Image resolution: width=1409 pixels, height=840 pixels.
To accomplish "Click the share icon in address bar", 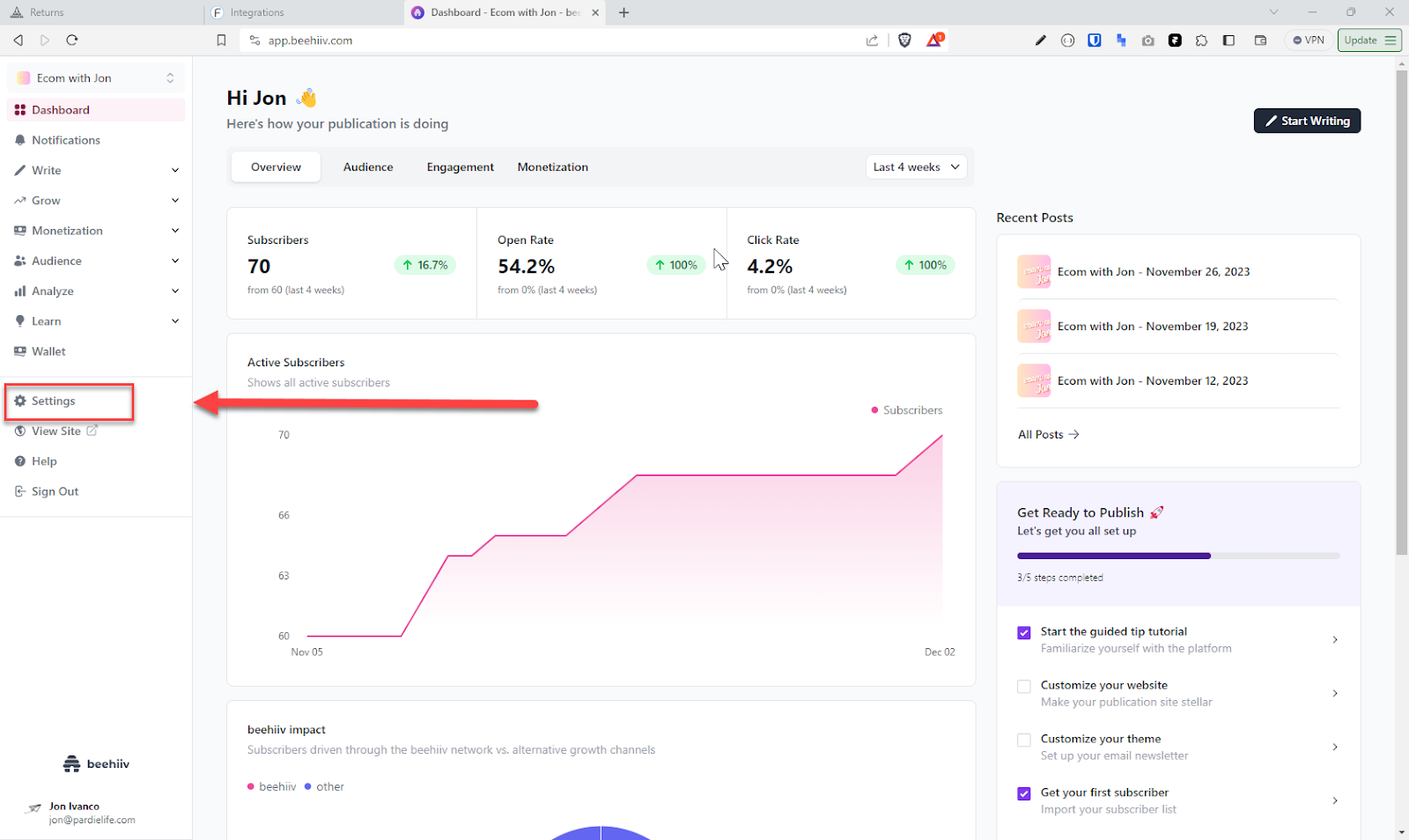I will (x=872, y=41).
